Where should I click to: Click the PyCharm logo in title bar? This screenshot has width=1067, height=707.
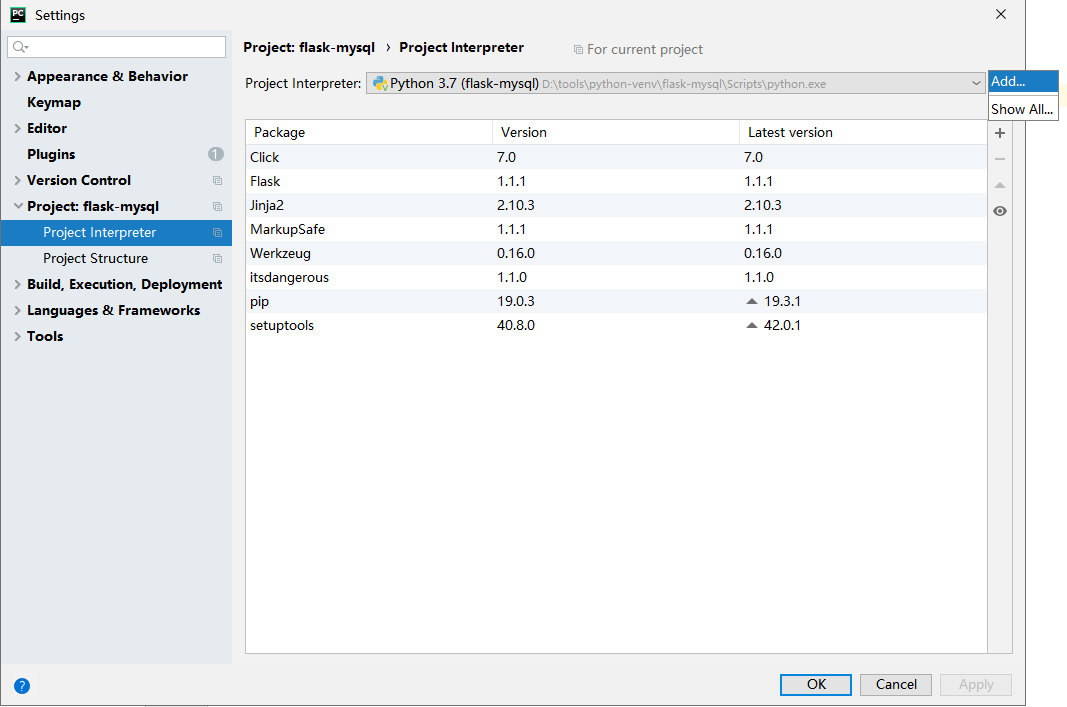coord(18,14)
